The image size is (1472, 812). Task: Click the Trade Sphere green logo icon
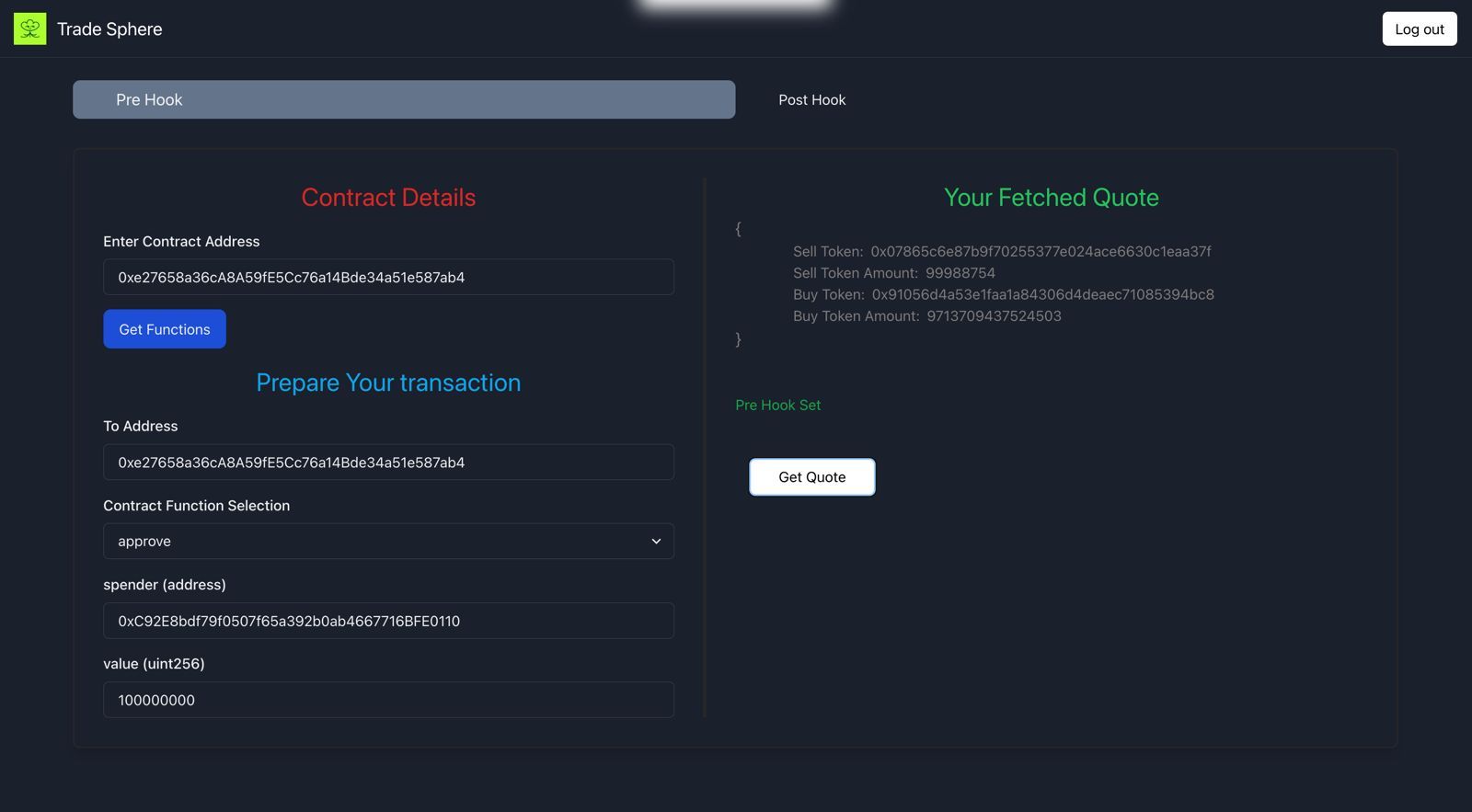29,29
